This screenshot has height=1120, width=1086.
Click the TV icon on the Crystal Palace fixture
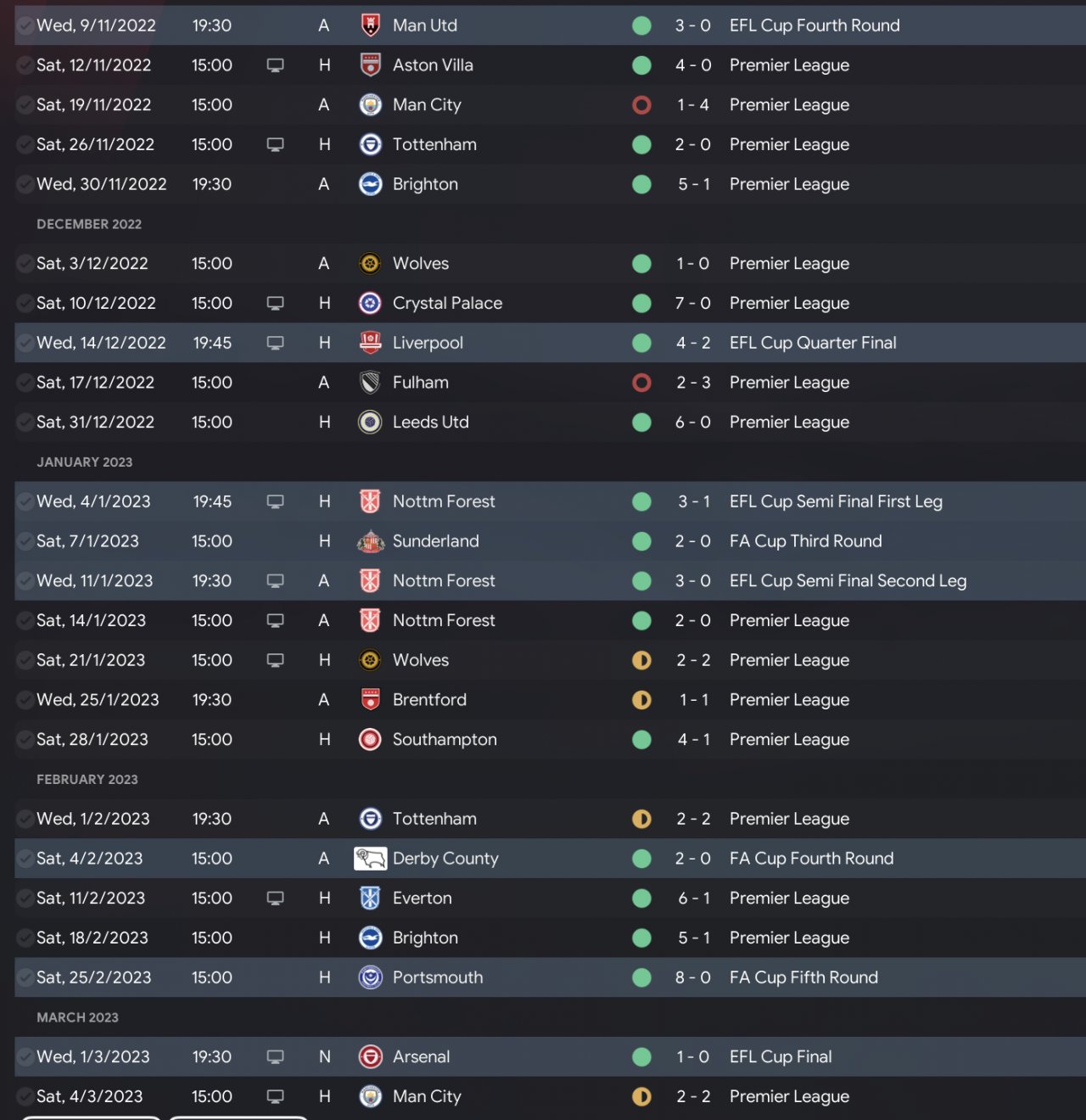pyautogui.click(x=275, y=303)
